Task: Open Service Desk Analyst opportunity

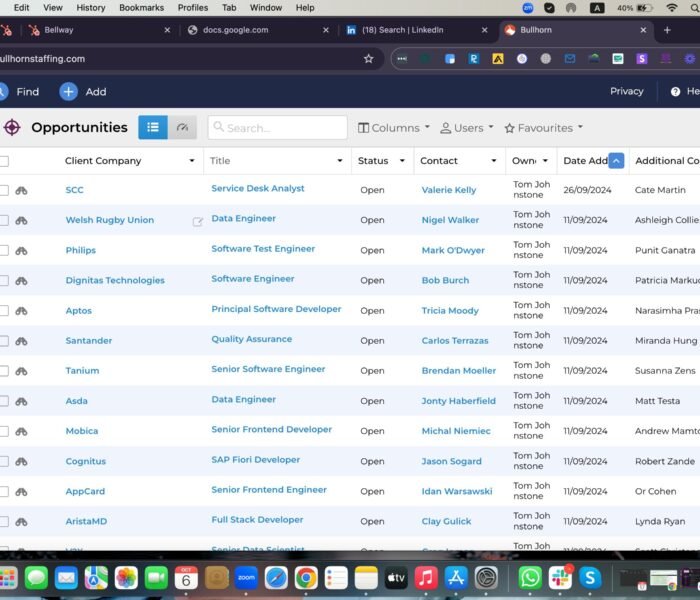Action: point(258,188)
